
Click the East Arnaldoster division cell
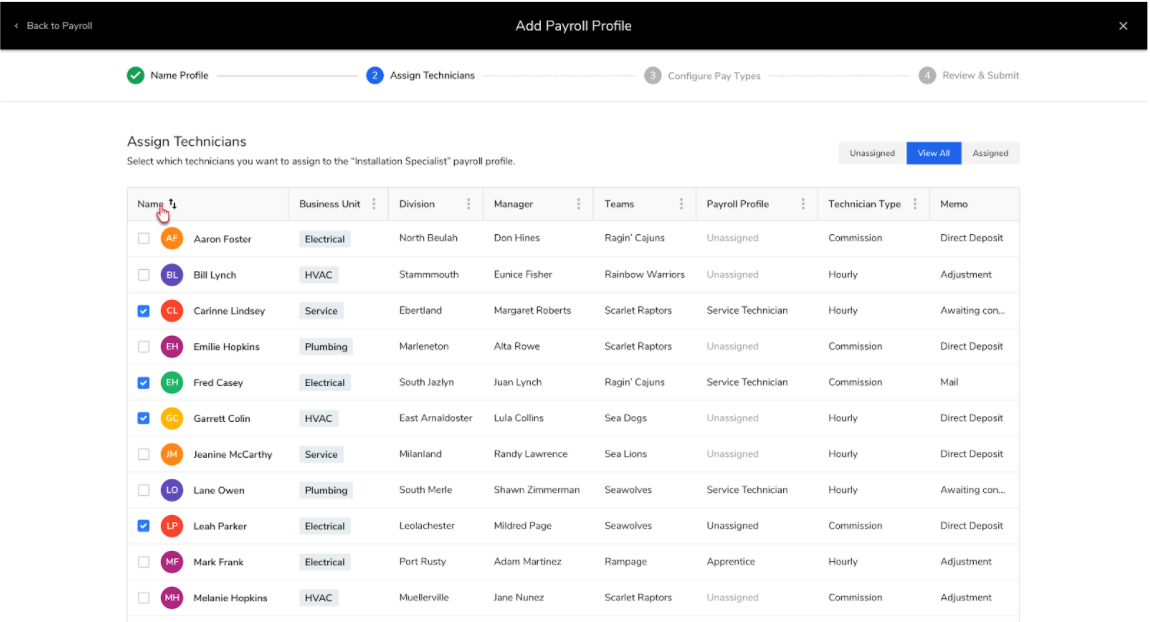tap(436, 418)
